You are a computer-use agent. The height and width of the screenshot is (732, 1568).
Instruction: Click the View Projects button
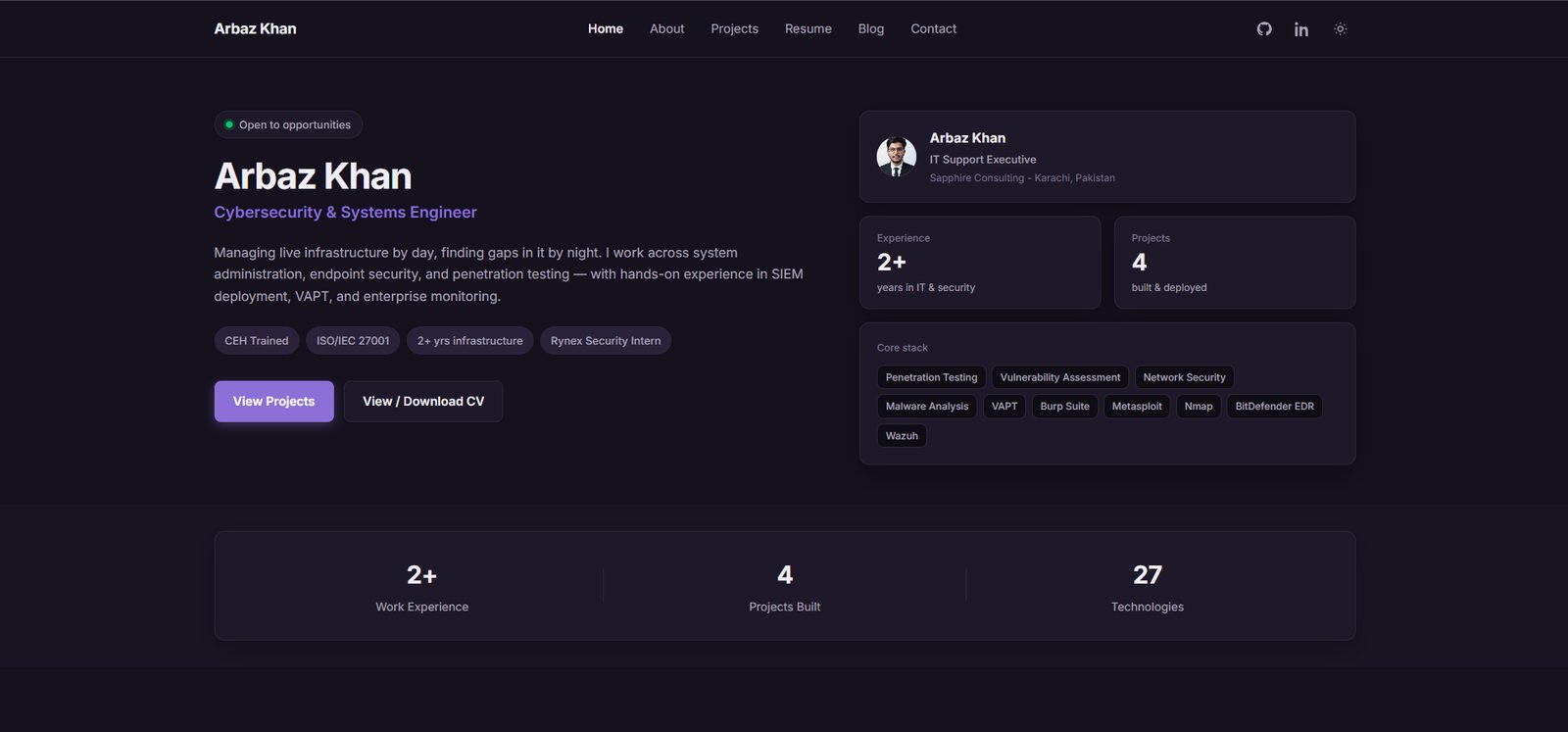click(274, 401)
